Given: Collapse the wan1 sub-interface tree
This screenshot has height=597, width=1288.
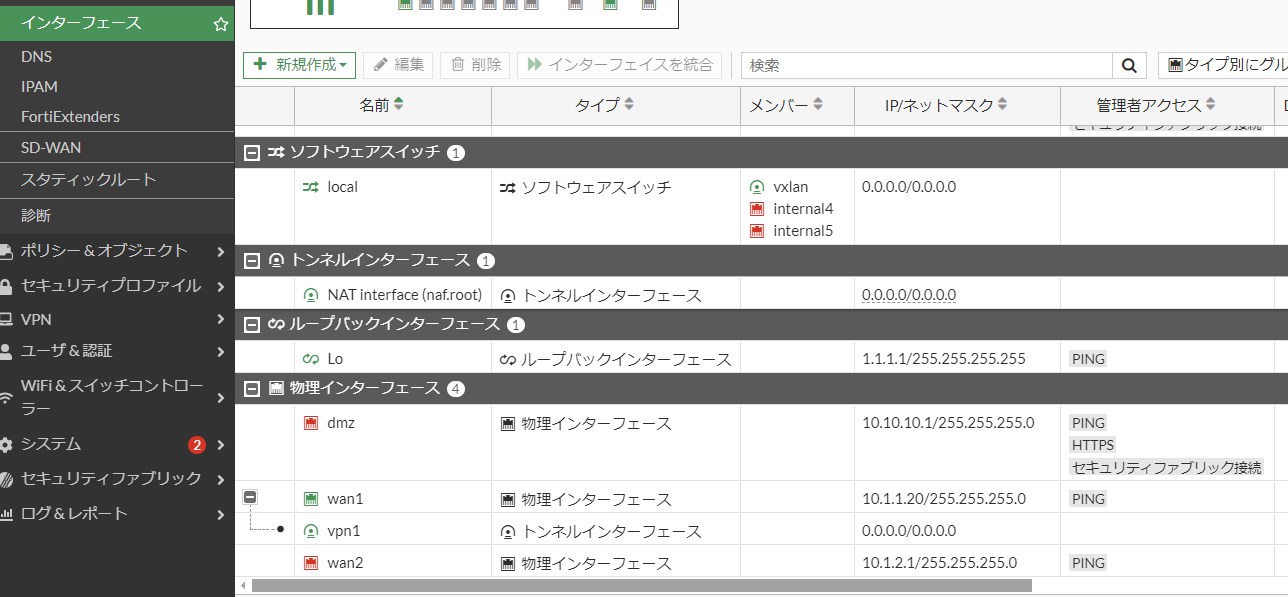Looking at the screenshot, I should click(x=251, y=497).
